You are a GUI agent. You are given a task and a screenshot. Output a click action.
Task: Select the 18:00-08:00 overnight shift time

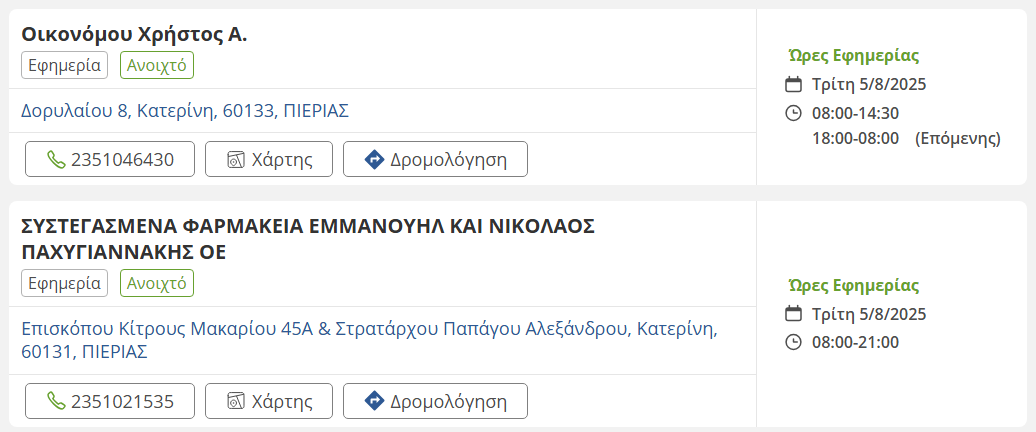[855, 138]
